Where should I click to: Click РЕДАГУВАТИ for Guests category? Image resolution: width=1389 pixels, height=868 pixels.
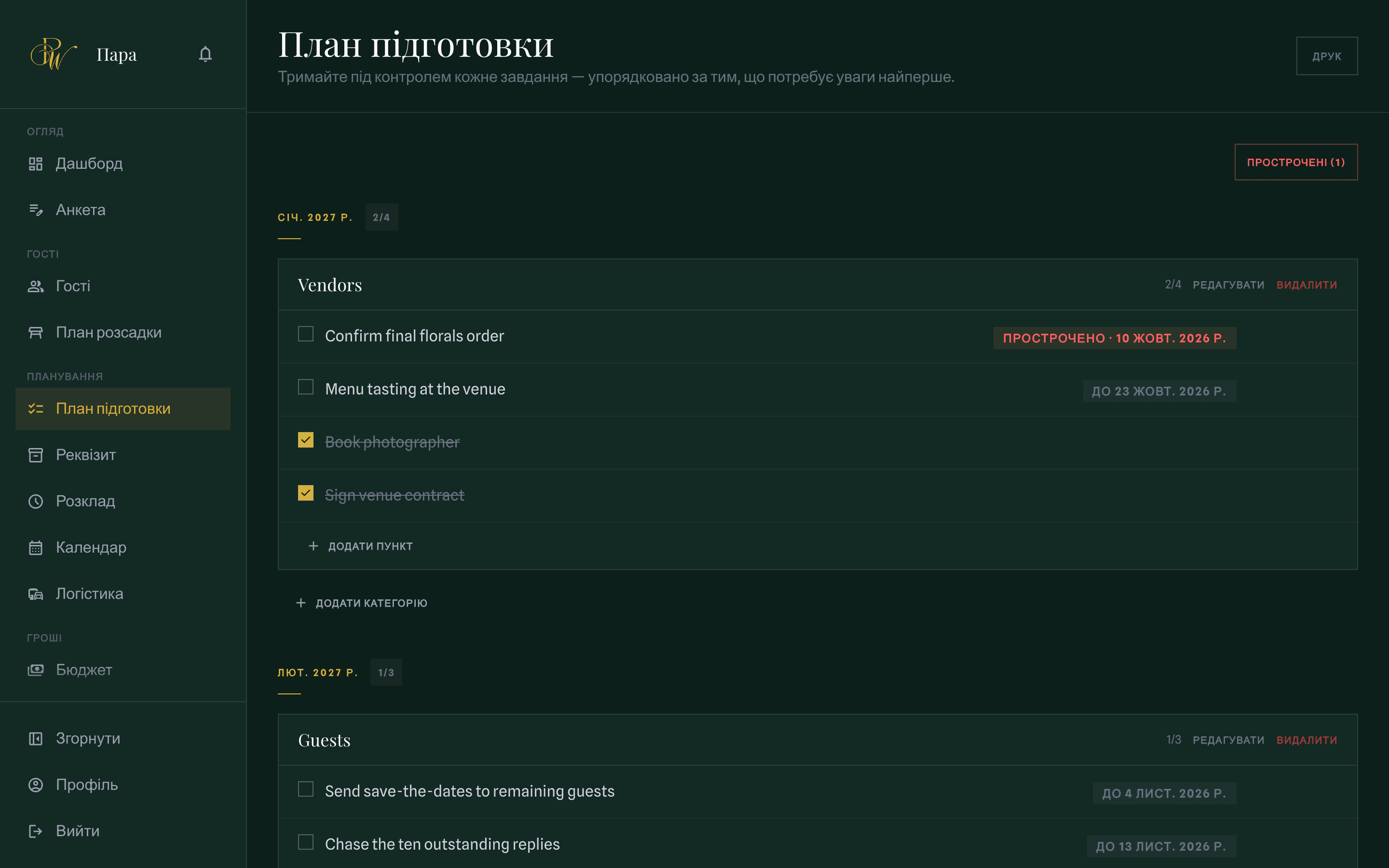[1228, 740]
